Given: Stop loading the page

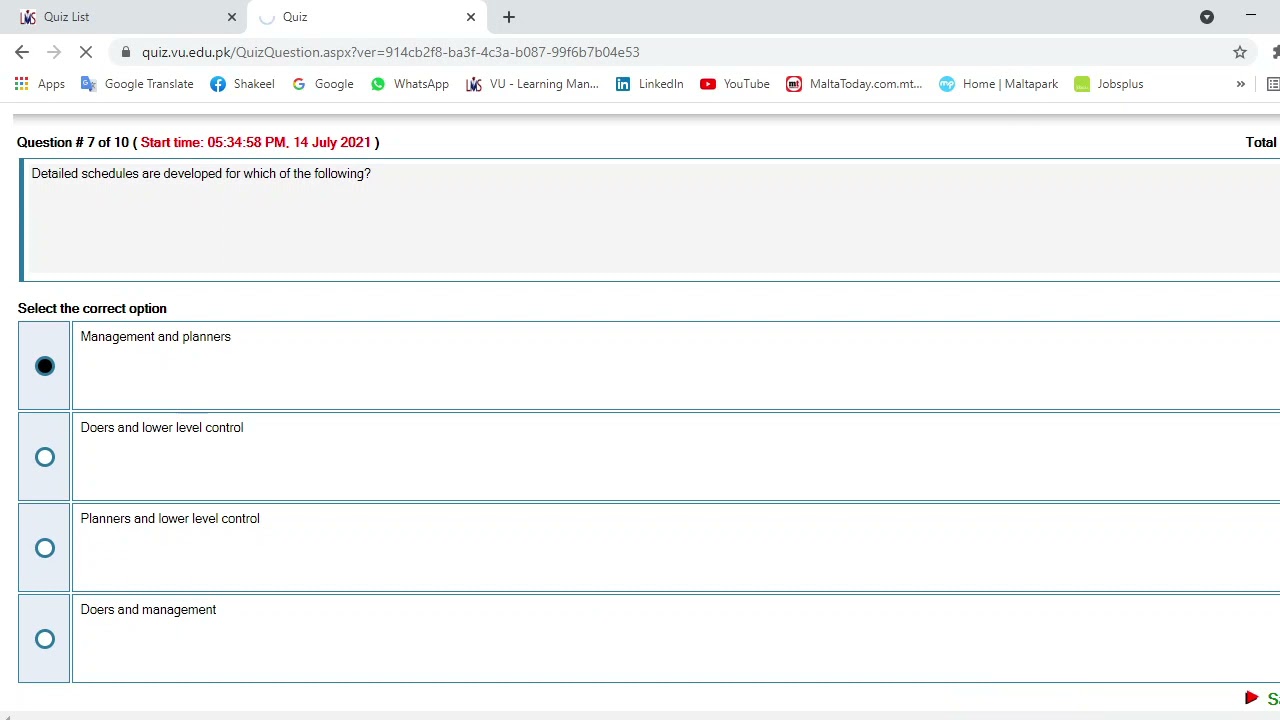Looking at the screenshot, I should pyautogui.click(x=85, y=52).
